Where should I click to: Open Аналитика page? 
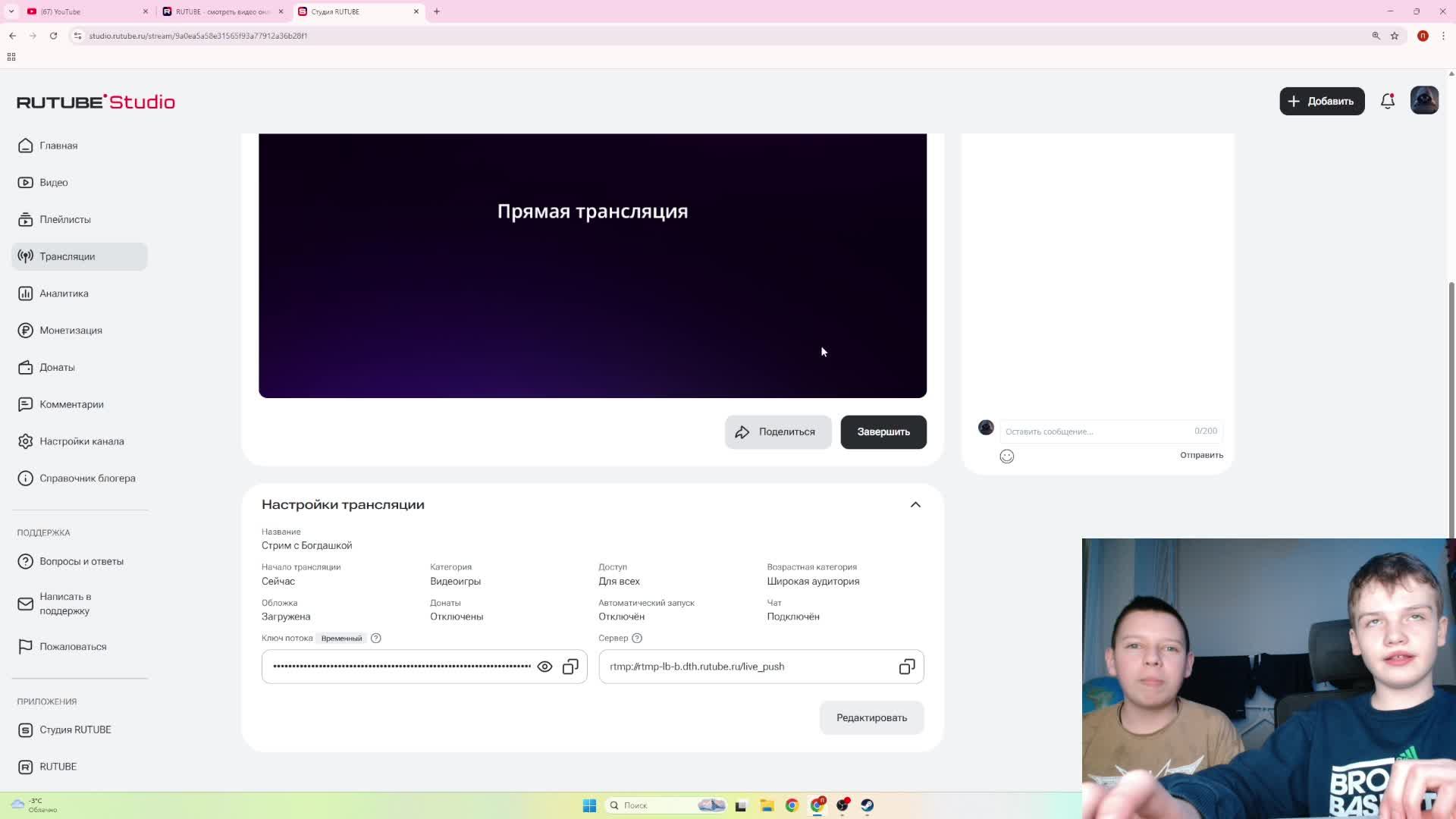point(80,293)
